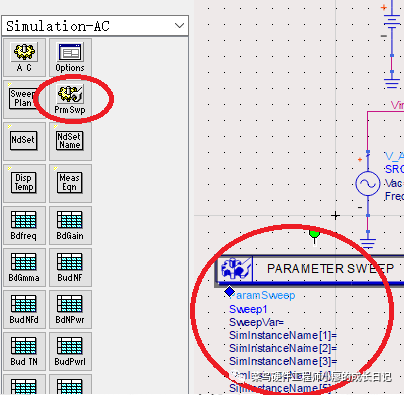Select the Bud TN palette icon
Screen dimensions: 404x395
24,351
